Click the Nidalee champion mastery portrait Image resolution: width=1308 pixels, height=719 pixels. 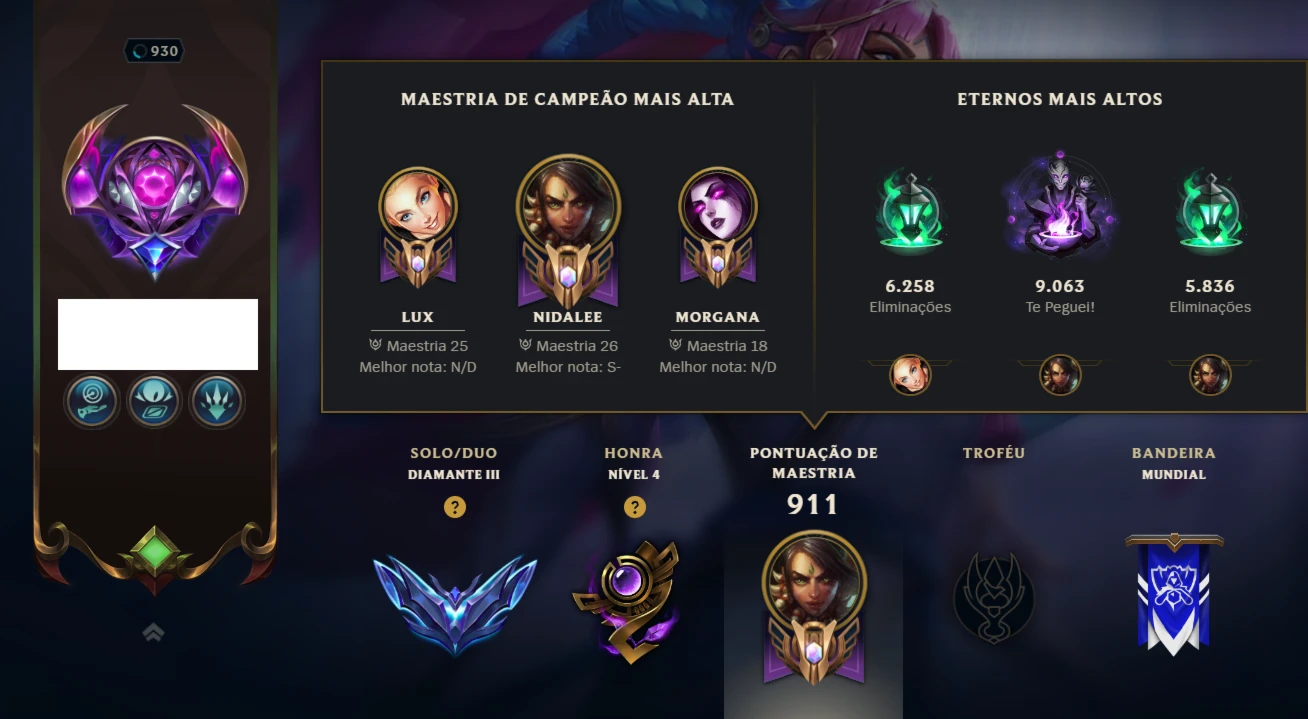pos(568,231)
